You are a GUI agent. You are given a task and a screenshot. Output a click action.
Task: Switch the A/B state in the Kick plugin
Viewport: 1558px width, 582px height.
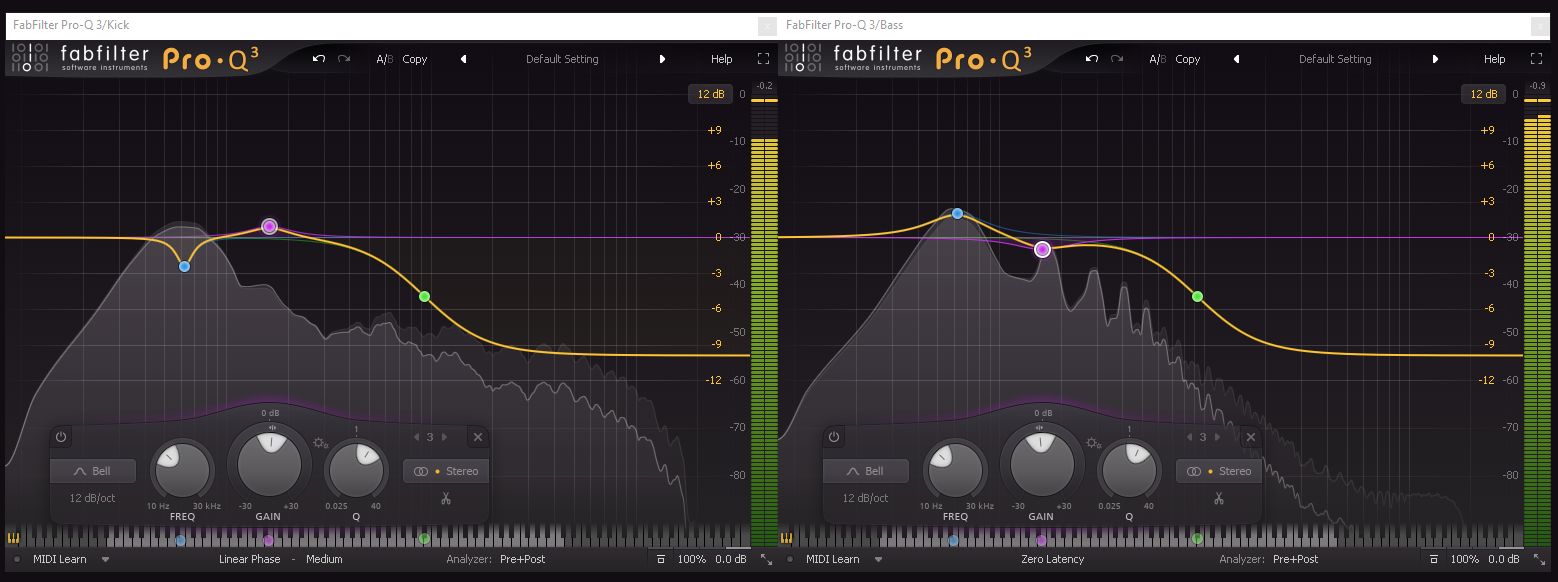(384, 59)
